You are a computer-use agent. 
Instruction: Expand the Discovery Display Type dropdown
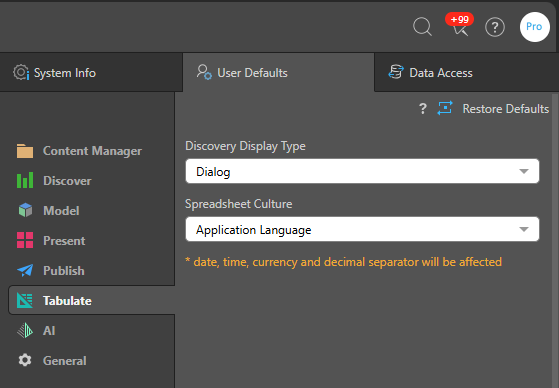pyautogui.click(x=362, y=171)
